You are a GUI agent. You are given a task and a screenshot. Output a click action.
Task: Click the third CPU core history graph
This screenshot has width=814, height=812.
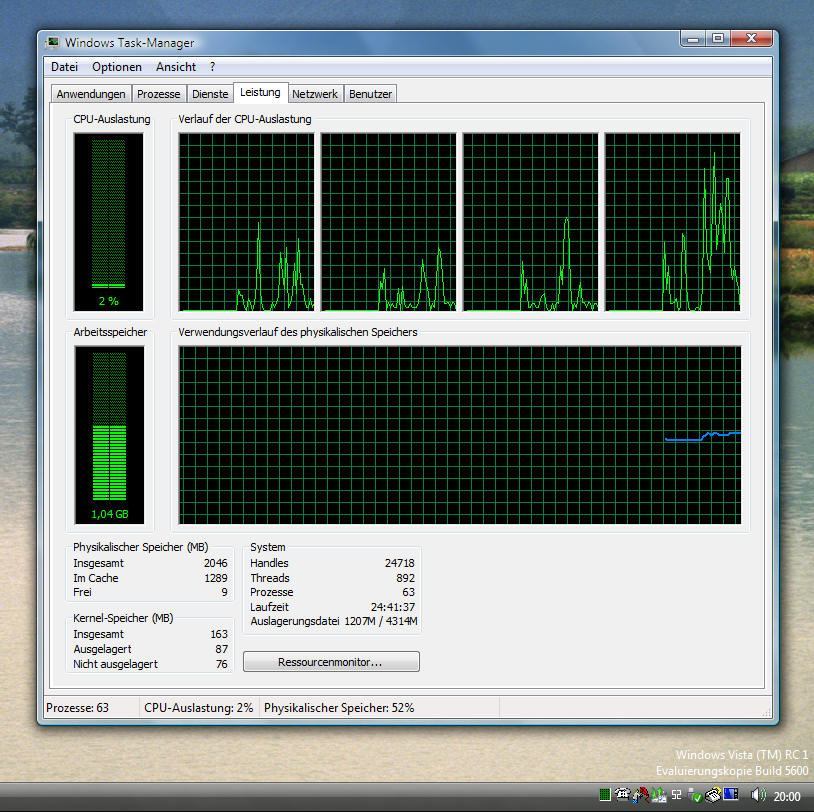coord(531,222)
